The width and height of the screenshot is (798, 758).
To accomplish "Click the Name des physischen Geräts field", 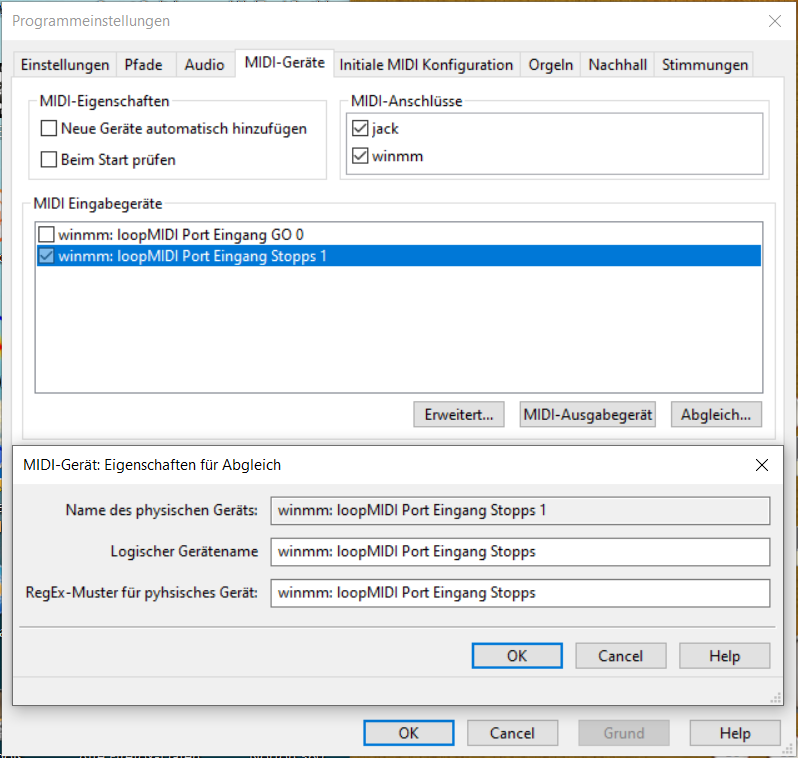I will [520, 511].
